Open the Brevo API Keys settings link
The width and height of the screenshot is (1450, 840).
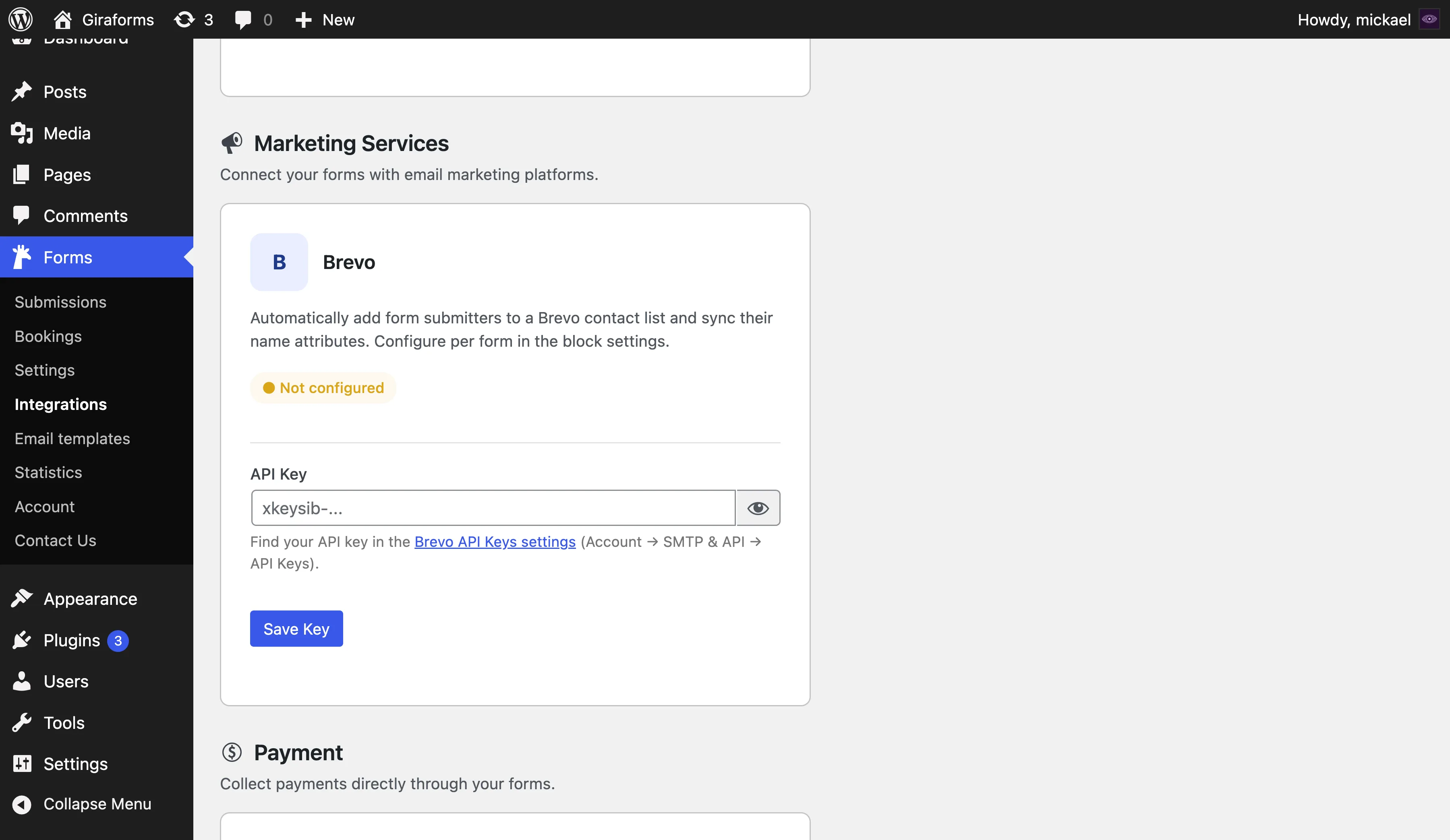coord(495,541)
